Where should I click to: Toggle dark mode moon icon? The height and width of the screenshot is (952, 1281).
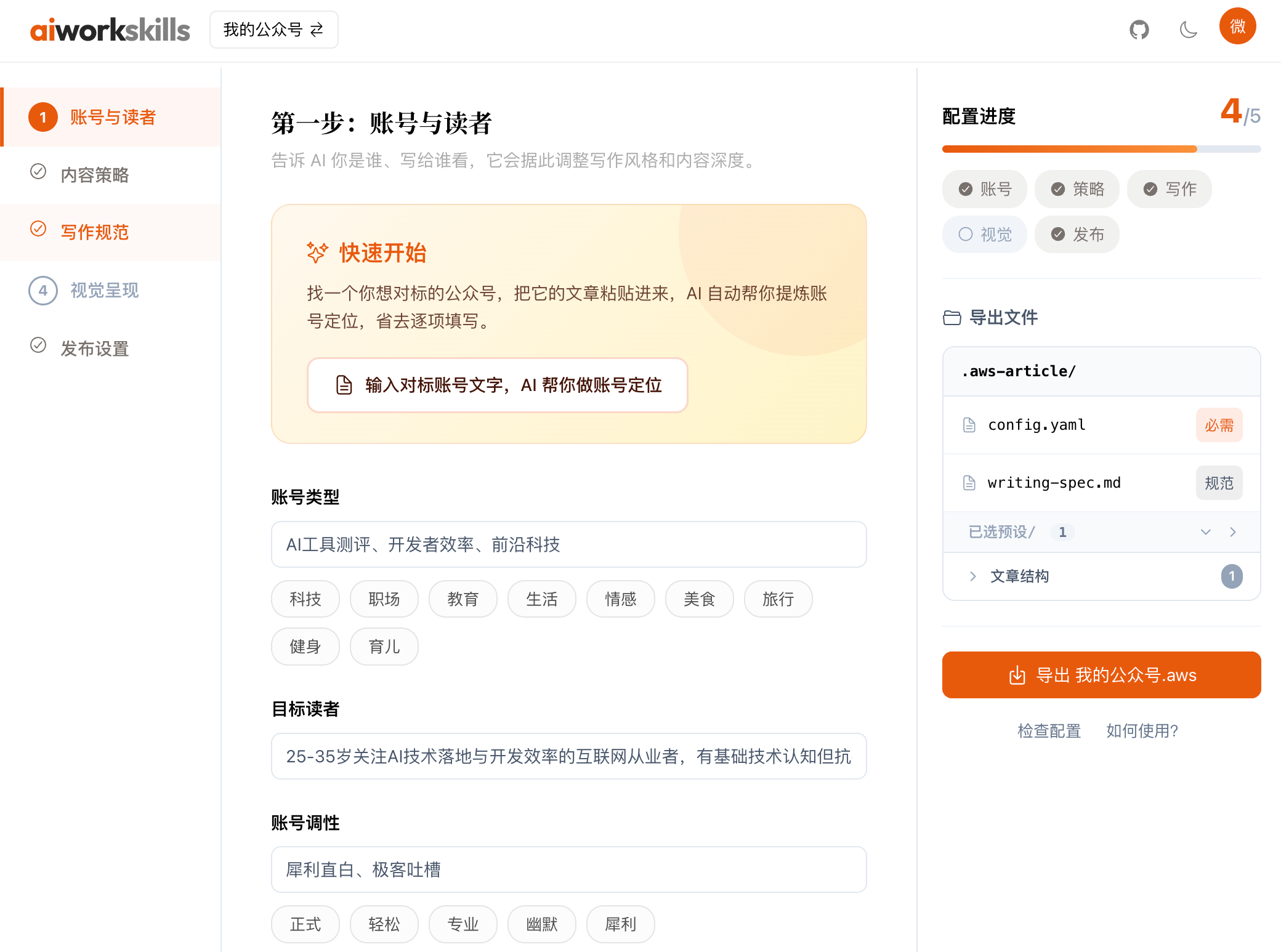1188,30
